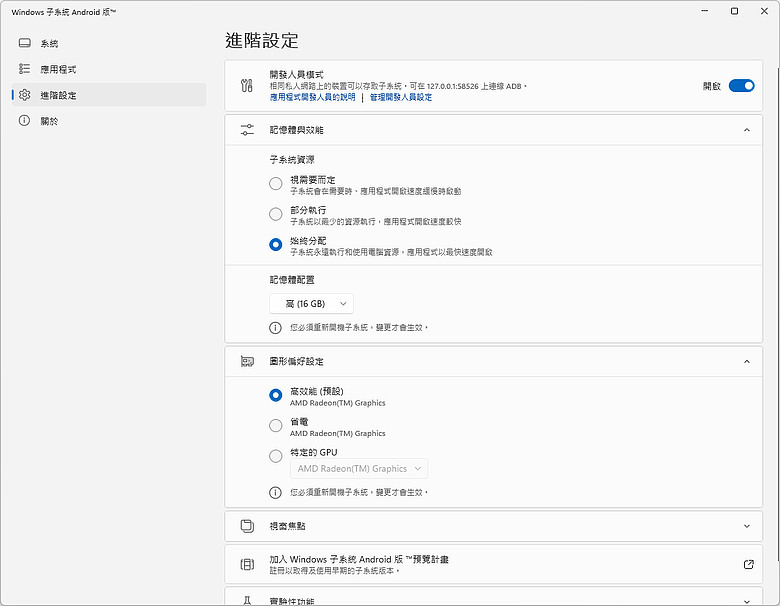780x606 pixels.
Task: Click the 子系統資源 label
Action: 292,160
